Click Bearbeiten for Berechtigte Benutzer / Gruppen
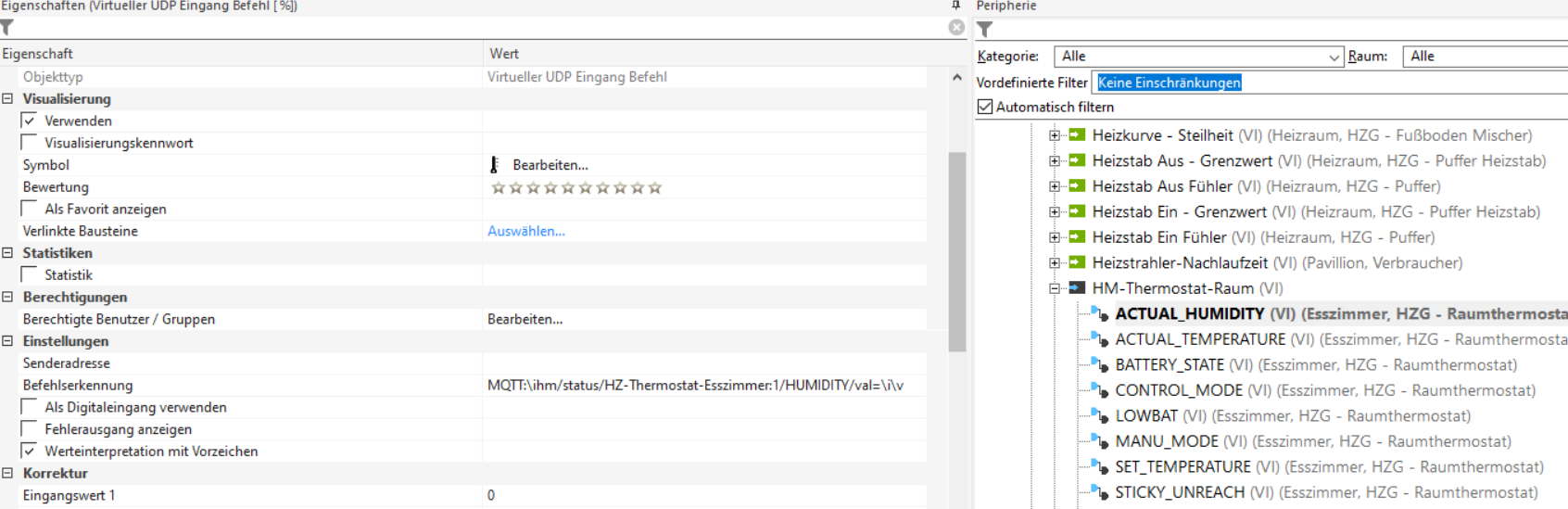This screenshot has width=1568, height=509. (x=525, y=319)
